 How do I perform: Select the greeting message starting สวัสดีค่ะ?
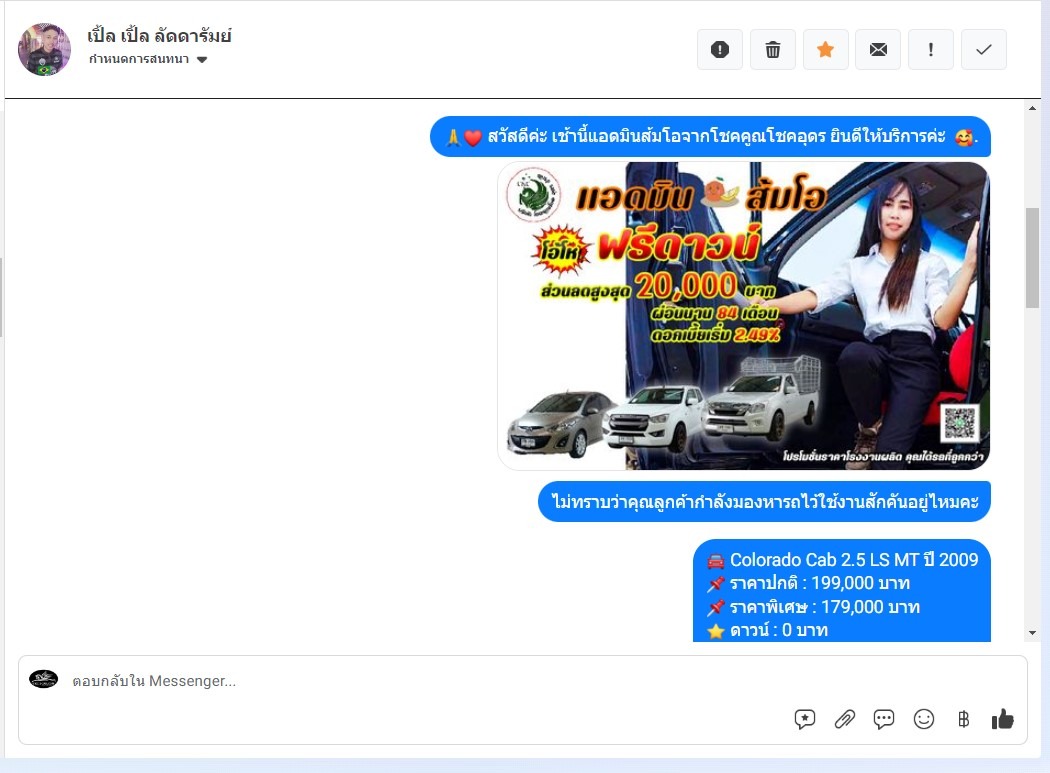pos(710,137)
